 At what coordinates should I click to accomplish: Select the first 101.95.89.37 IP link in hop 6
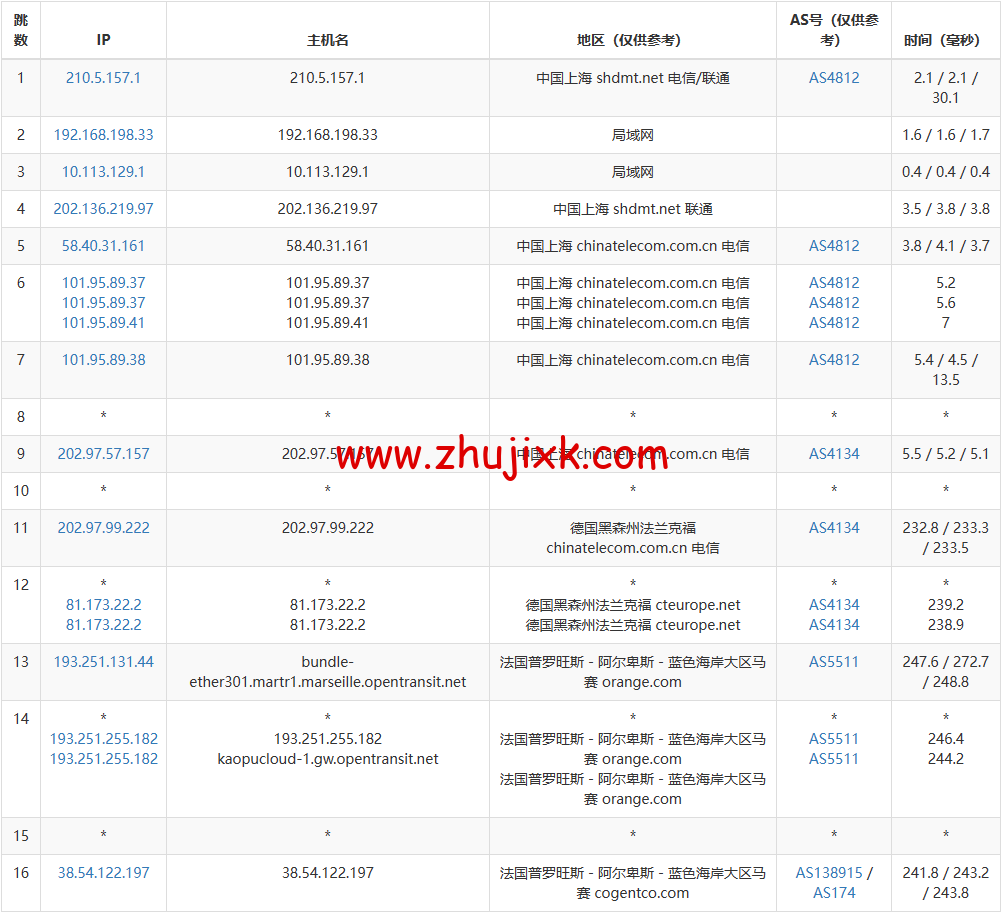[103, 282]
